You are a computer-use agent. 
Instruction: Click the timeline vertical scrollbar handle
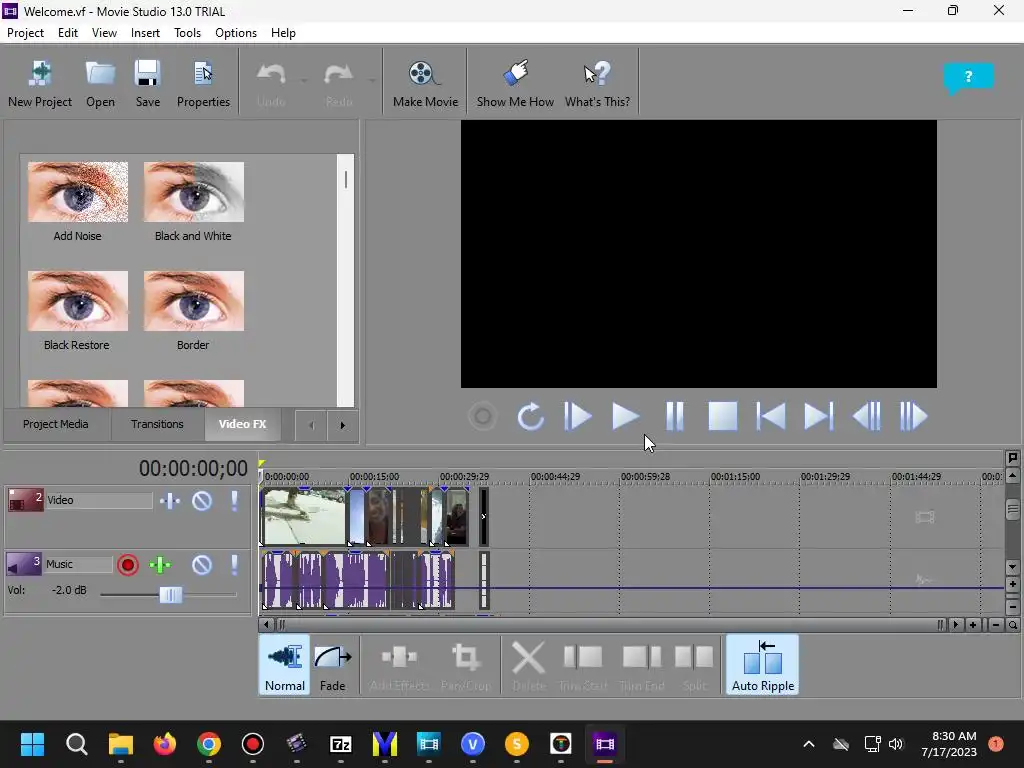(x=1012, y=509)
